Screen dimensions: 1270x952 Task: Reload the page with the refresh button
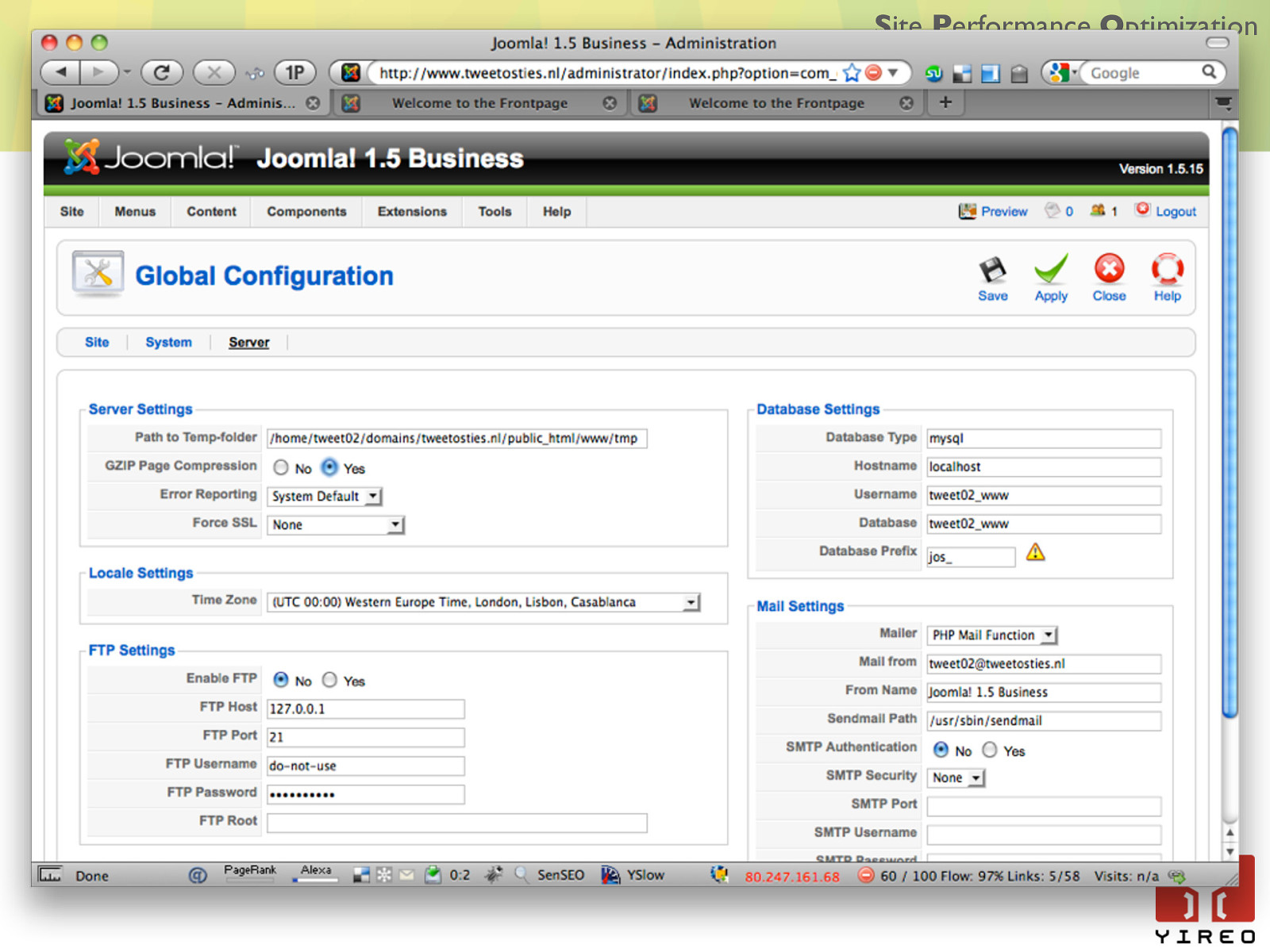162,73
